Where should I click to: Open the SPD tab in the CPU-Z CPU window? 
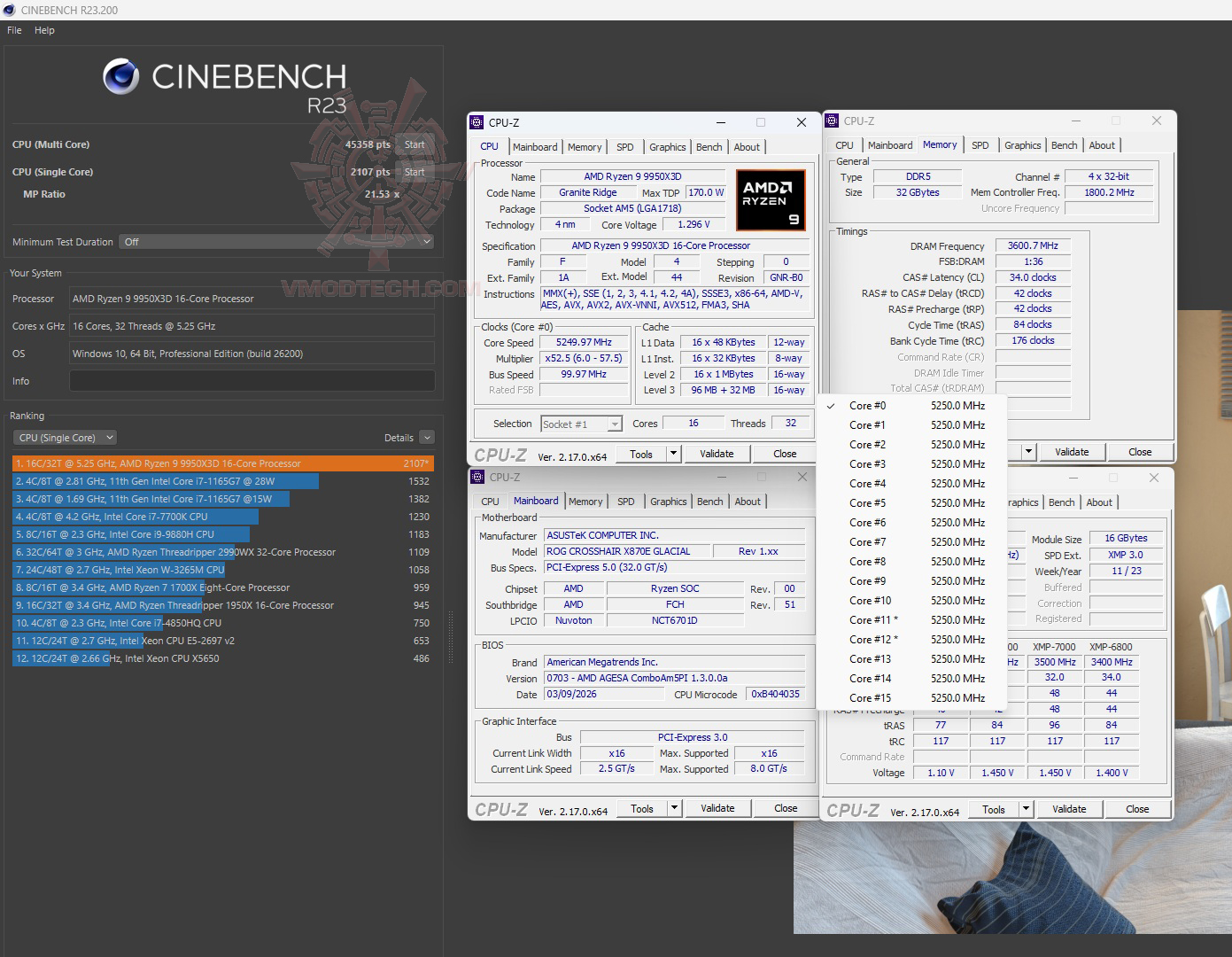click(x=625, y=147)
